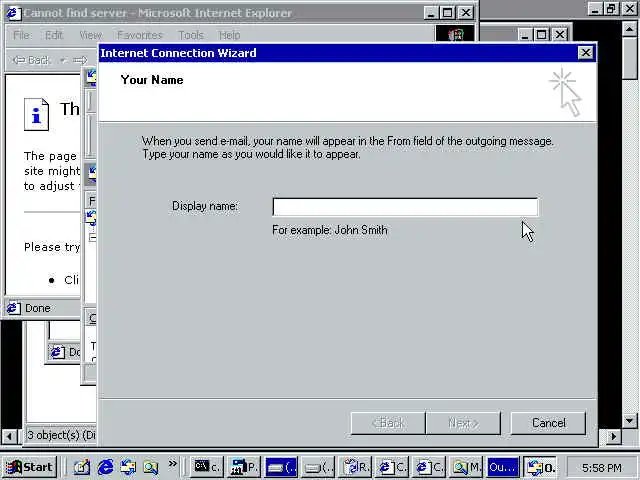Click the '3 object(s)' status bar text
Screen dimensions: 640x480
pos(61,435)
